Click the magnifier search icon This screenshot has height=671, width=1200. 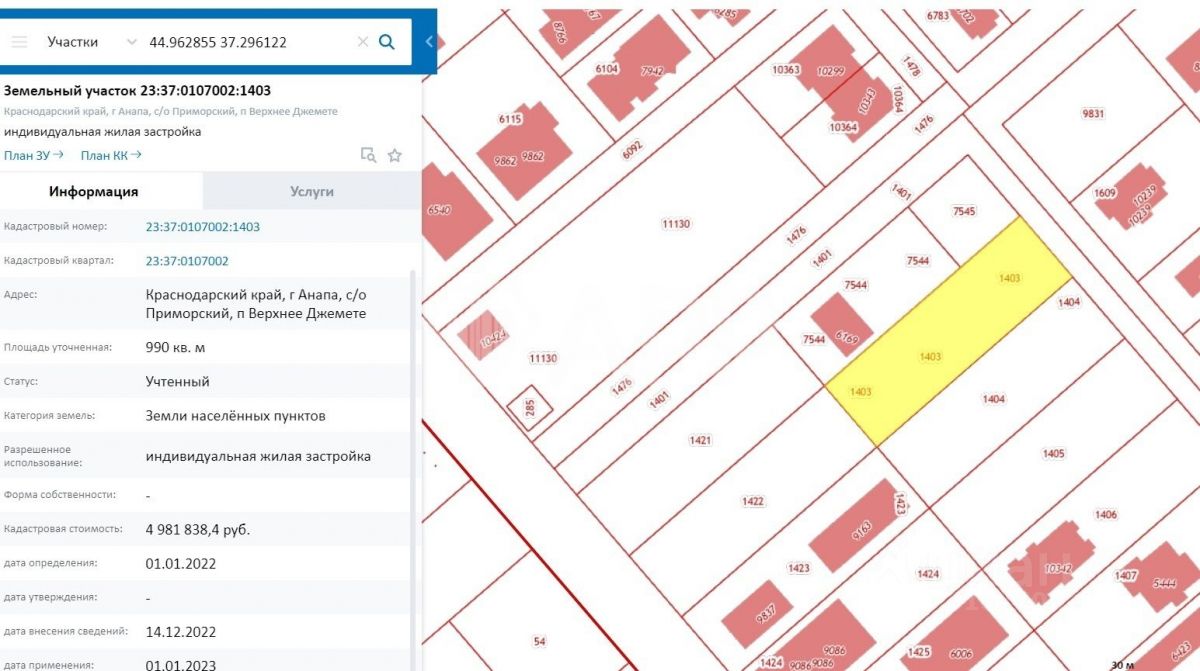tap(387, 42)
